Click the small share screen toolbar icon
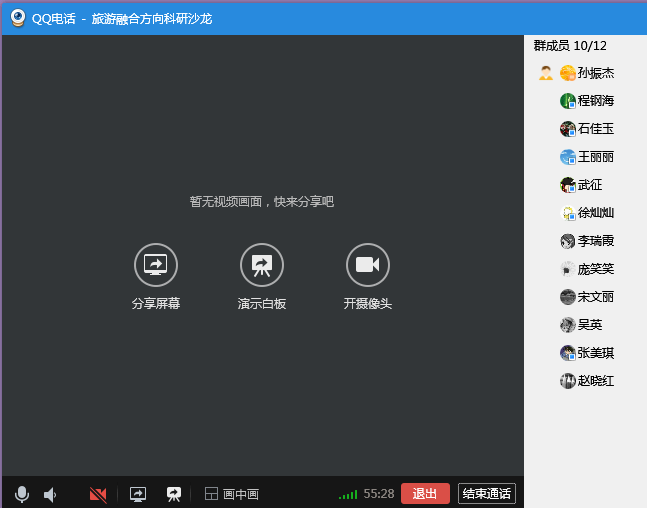The height and width of the screenshot is (508, 647). pyautogui.click(x=138, y=494)
